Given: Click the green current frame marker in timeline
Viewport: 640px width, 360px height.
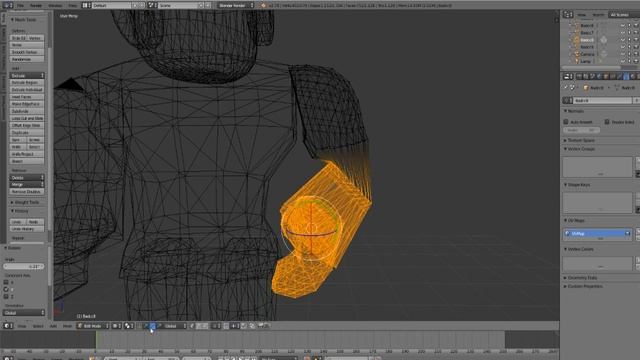Looking at the screenshot, I should click(96, 340).
